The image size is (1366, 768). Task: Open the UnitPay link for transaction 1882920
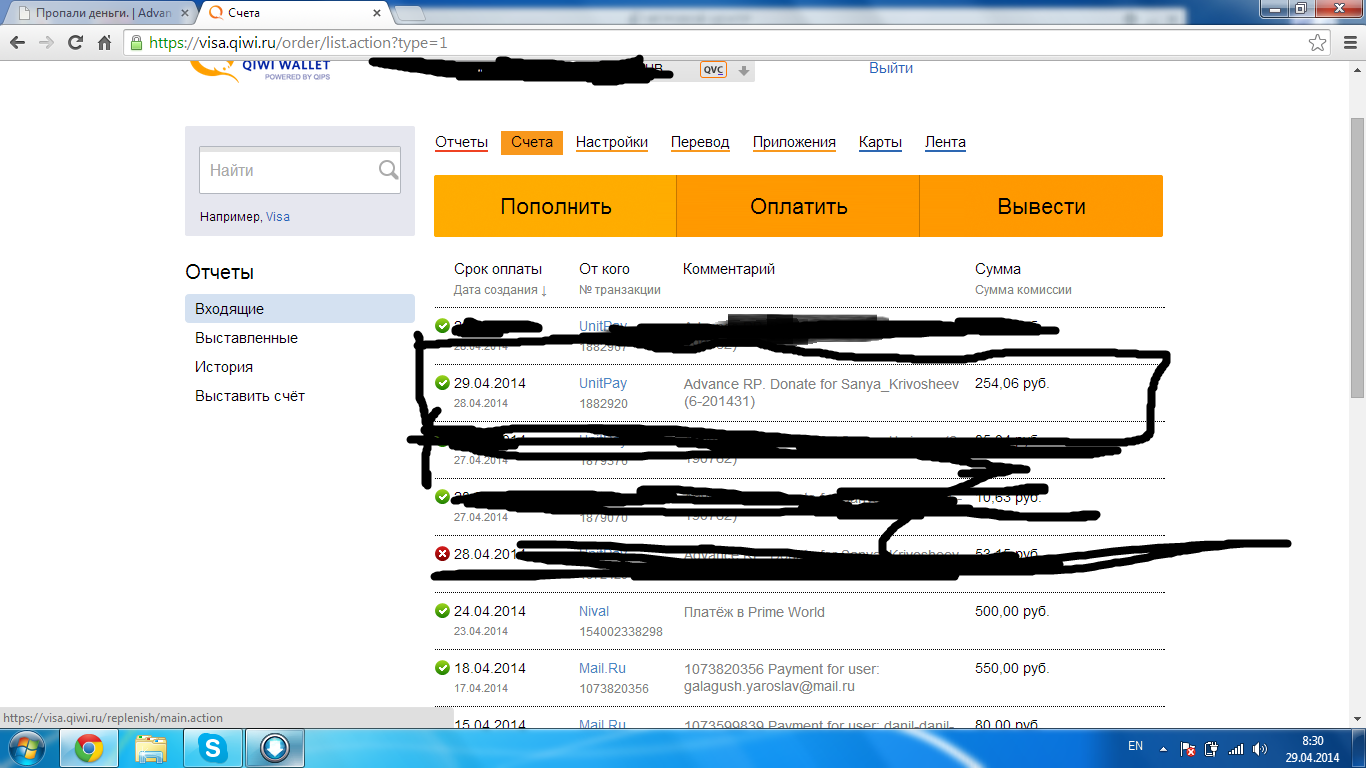603,383
